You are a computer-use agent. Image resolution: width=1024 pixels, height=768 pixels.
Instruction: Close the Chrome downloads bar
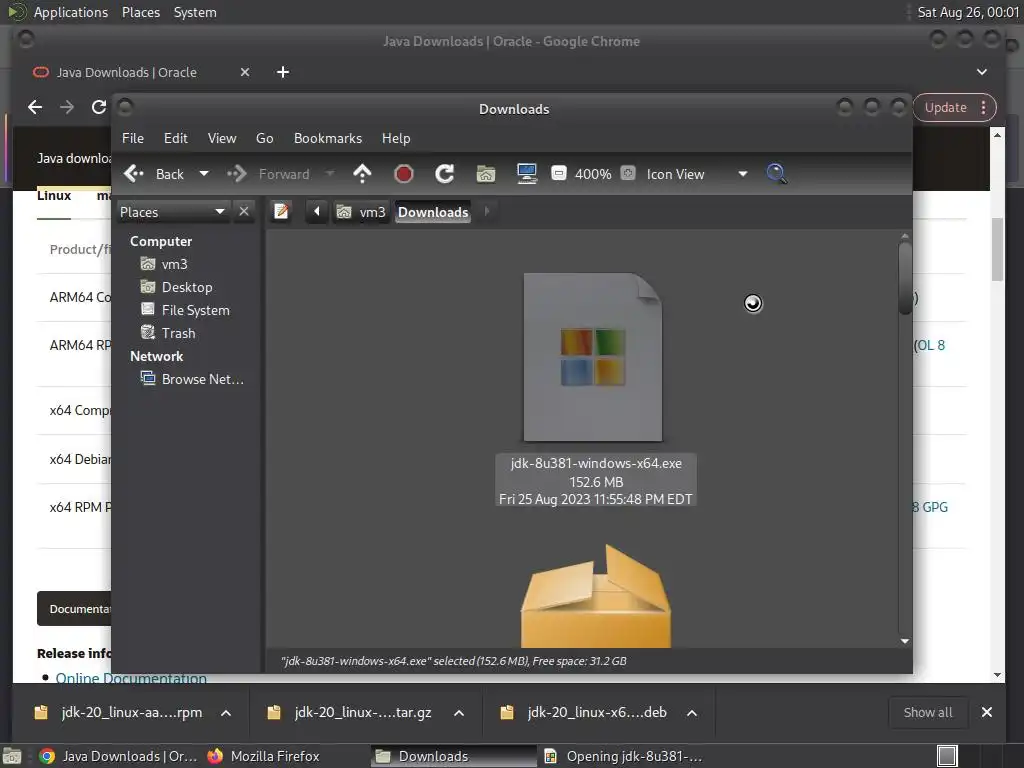987,712
